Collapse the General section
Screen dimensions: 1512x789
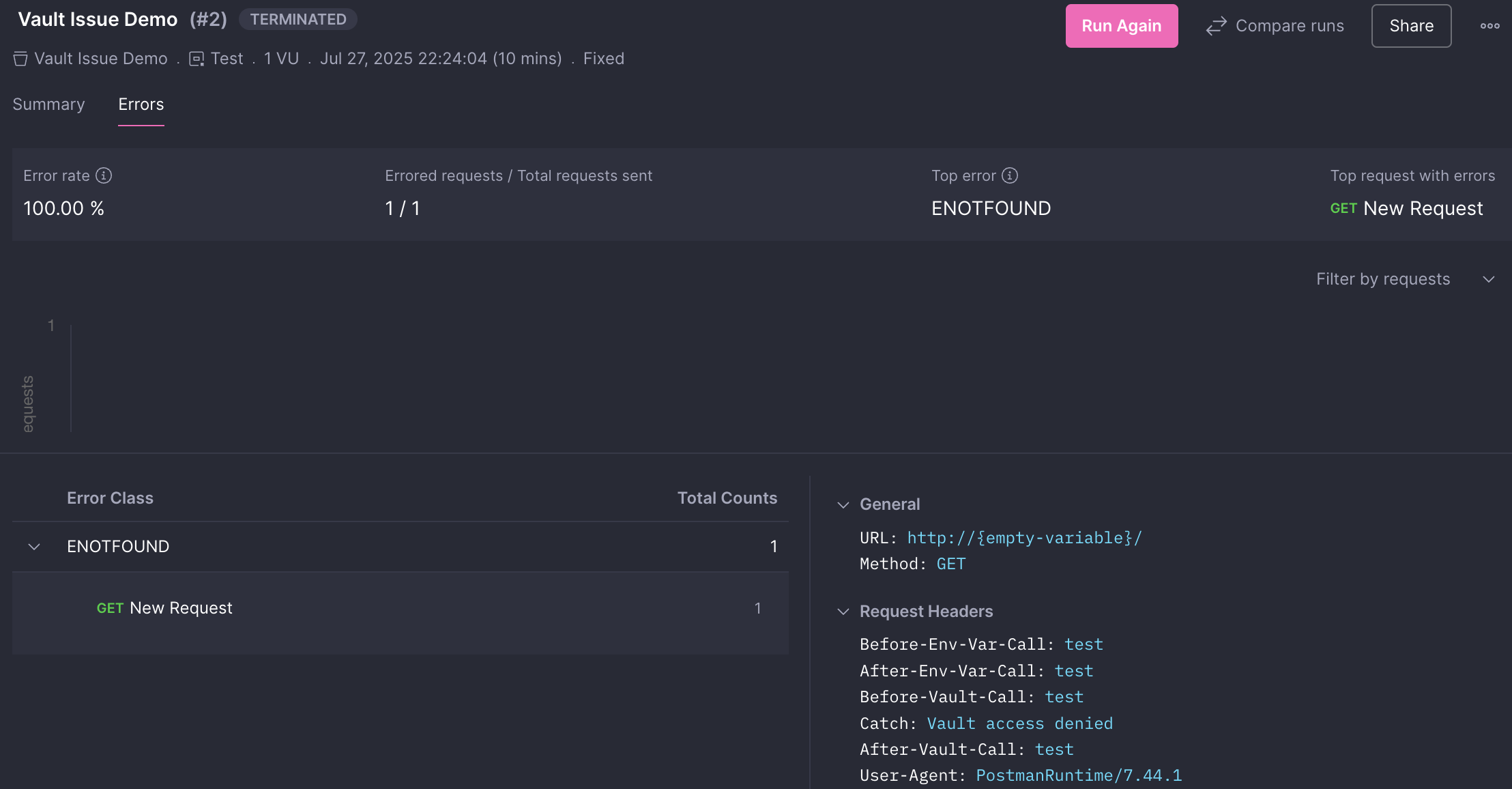[x=843, y=504]
